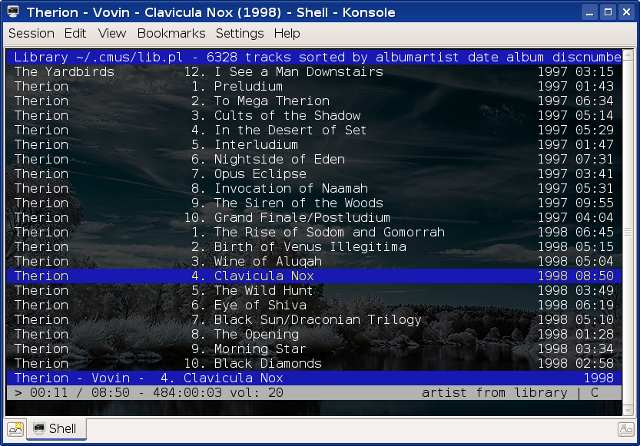Click the Library header line at top

(314, 57)
